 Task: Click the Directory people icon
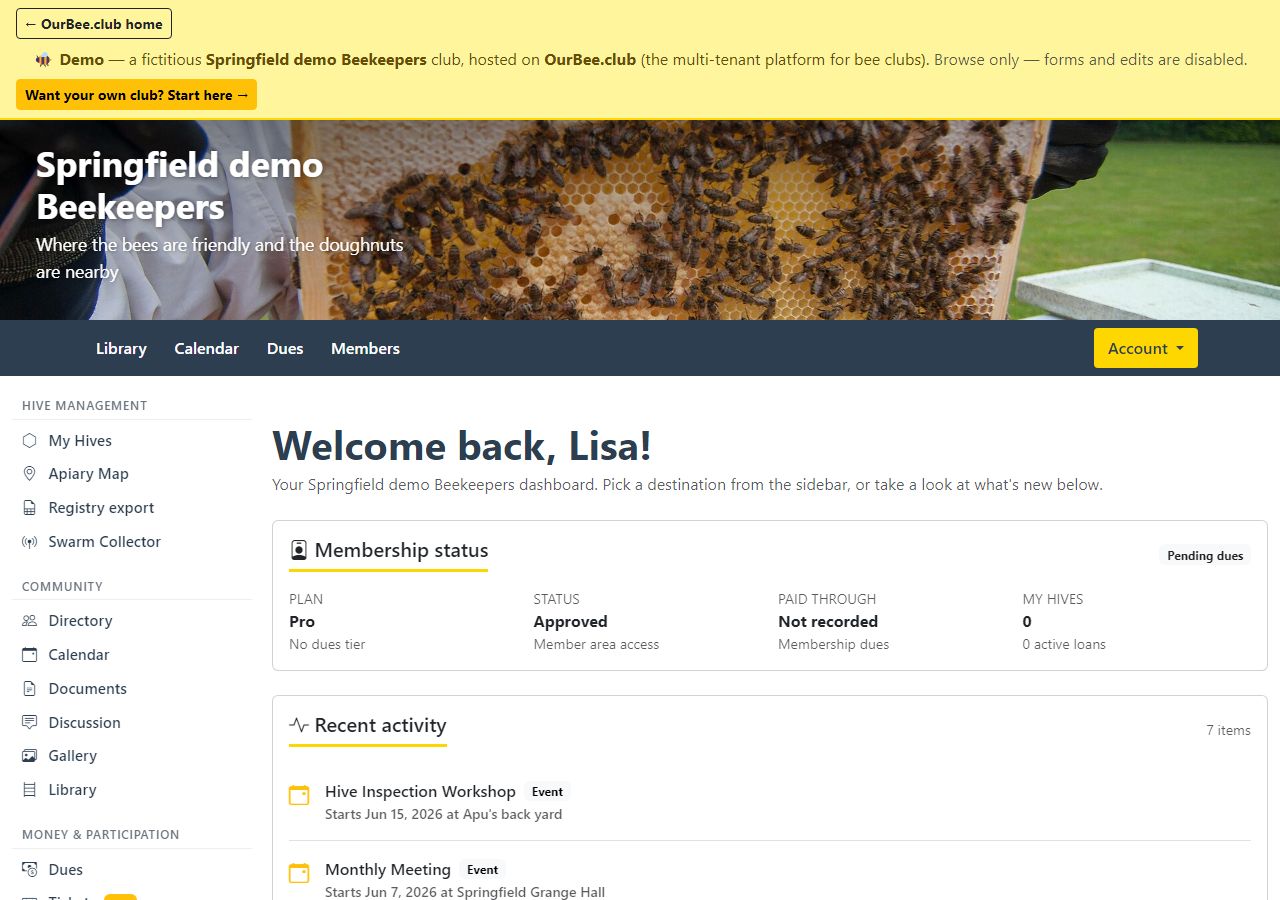pos(29,621)
